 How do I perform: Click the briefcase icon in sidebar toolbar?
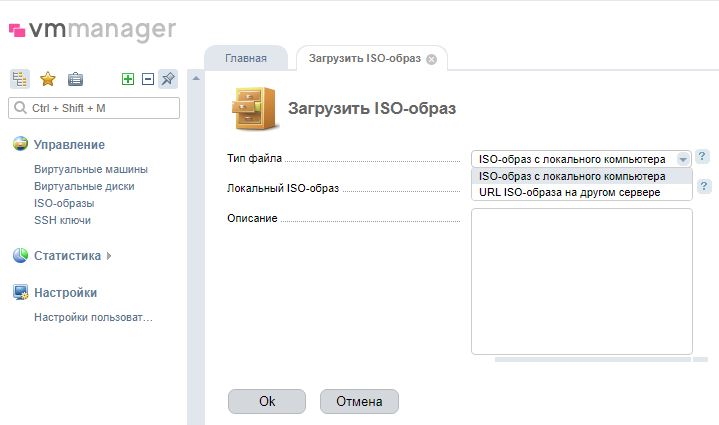tap(75, 79)
